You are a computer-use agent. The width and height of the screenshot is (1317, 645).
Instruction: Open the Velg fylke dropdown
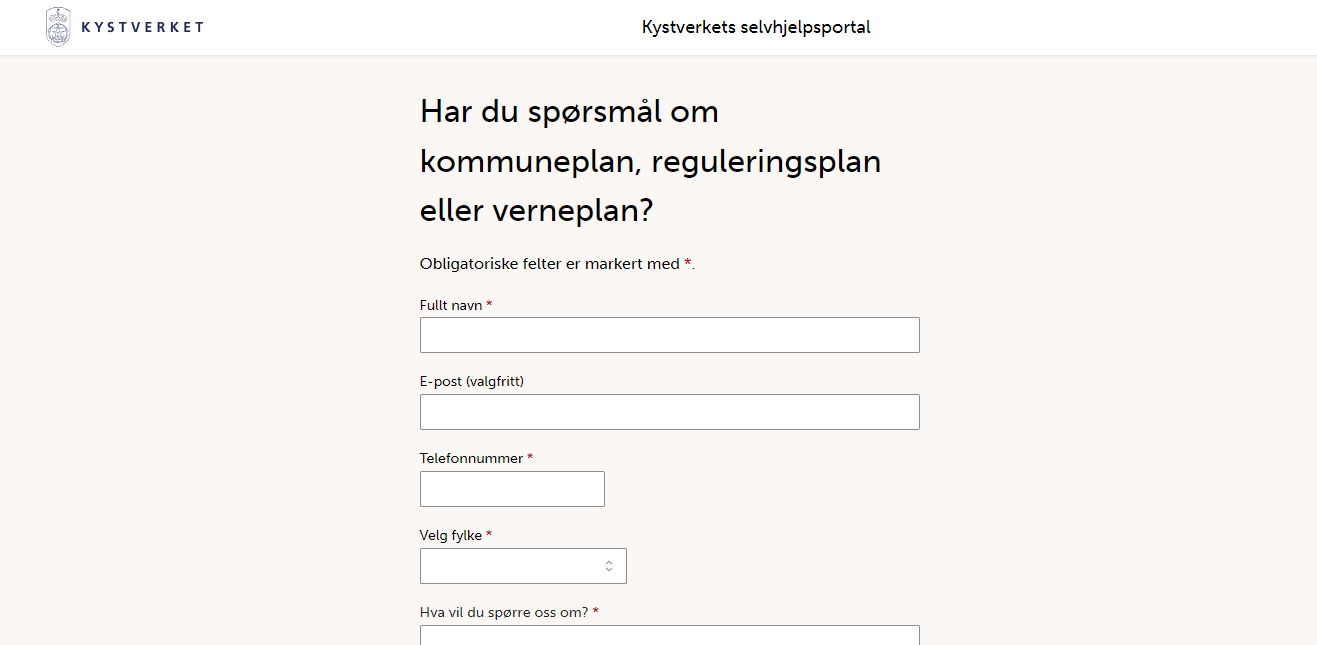[x=510, y=566]
